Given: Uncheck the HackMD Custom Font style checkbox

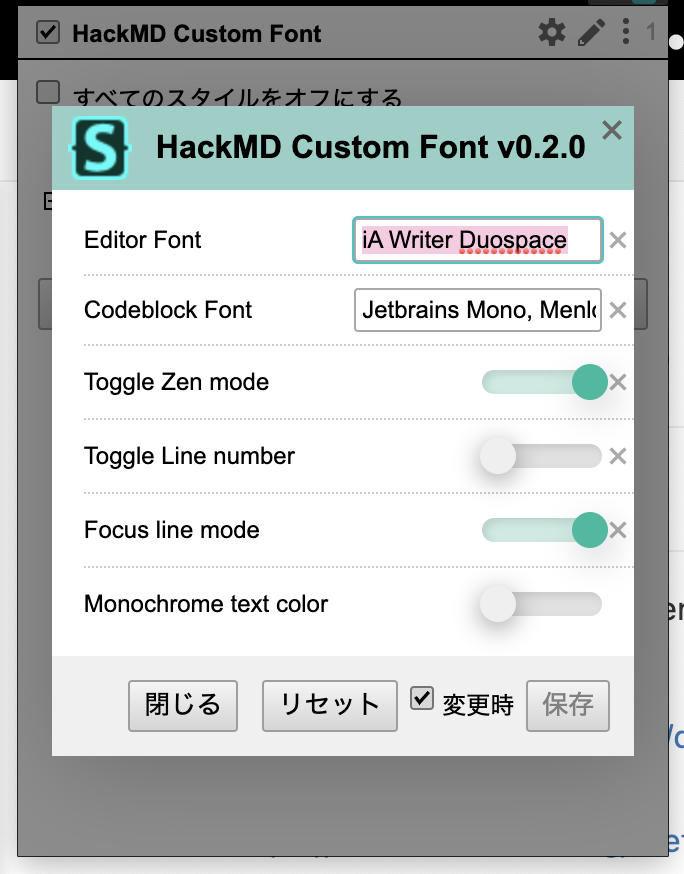Looking at the screenshot, I should pyautogui.click(x=47, y=33).
